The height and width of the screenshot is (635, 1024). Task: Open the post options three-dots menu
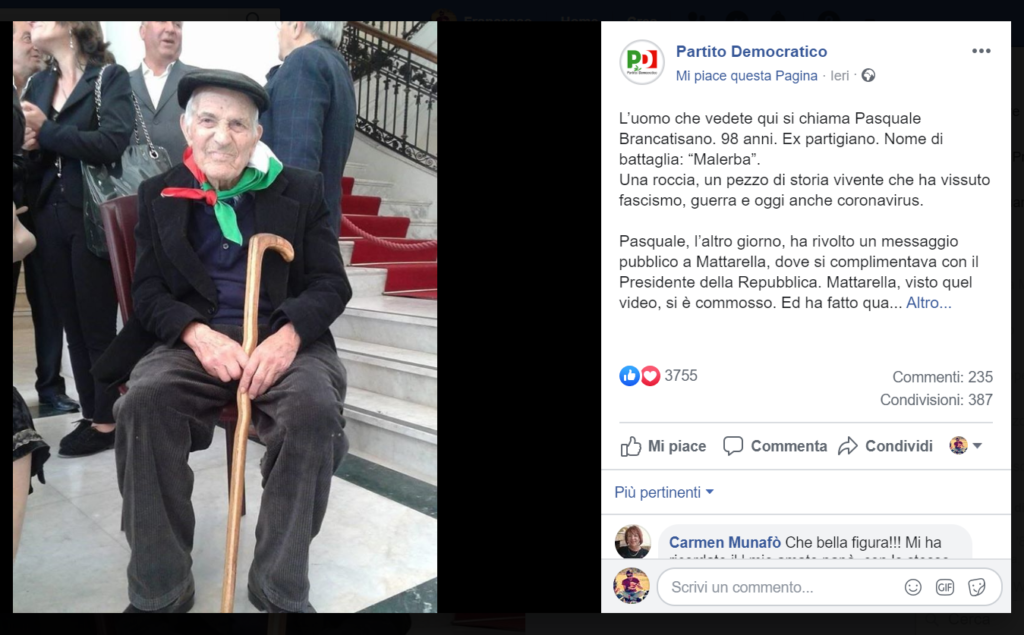(981, 51)
